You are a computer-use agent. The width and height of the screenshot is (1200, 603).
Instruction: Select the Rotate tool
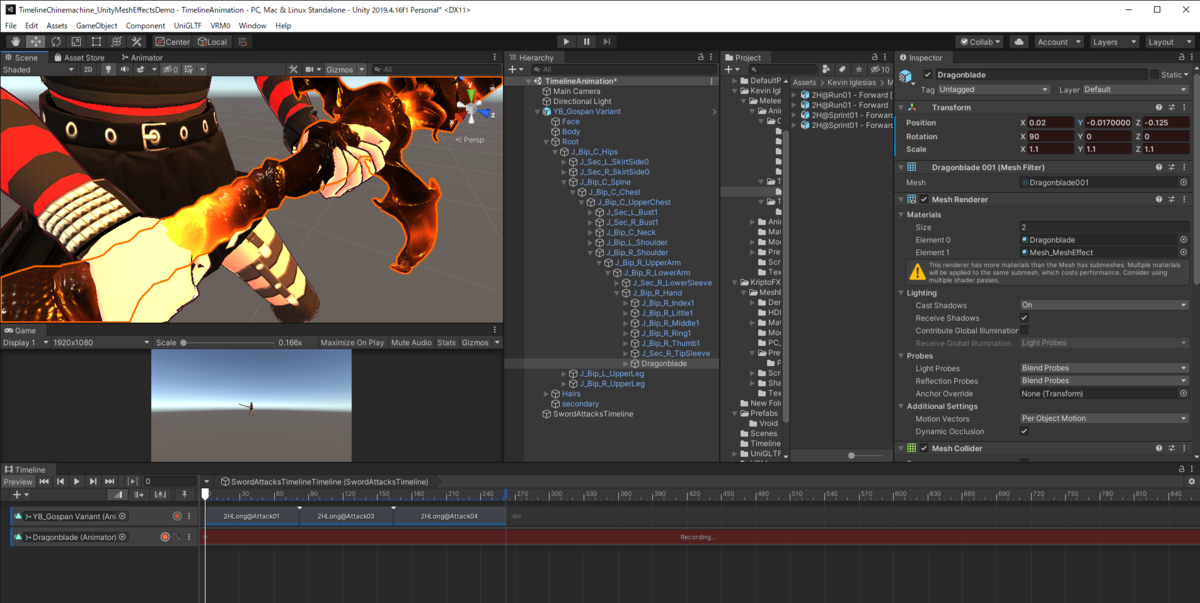pos(55,42)
